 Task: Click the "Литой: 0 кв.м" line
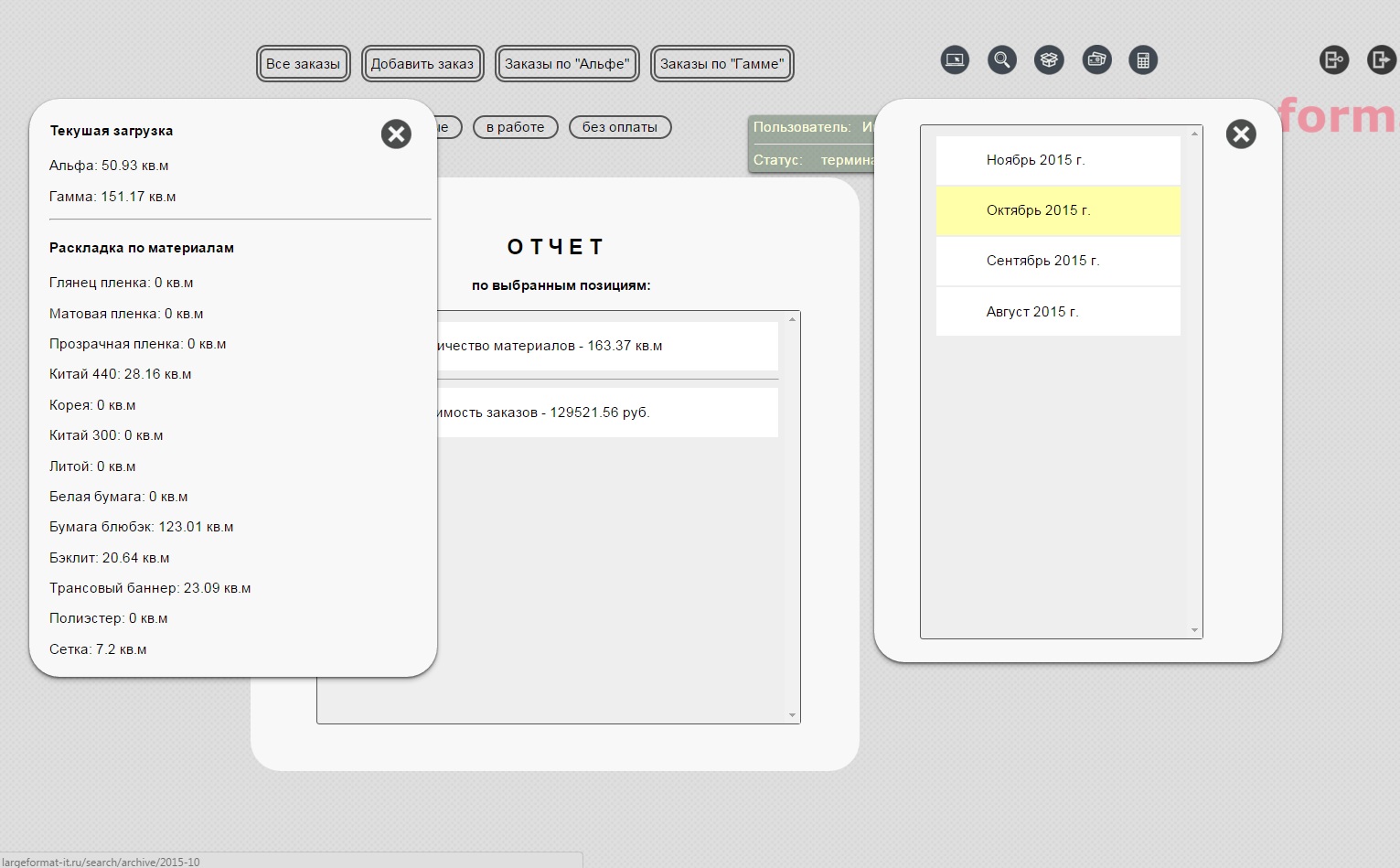click(92, 466)
